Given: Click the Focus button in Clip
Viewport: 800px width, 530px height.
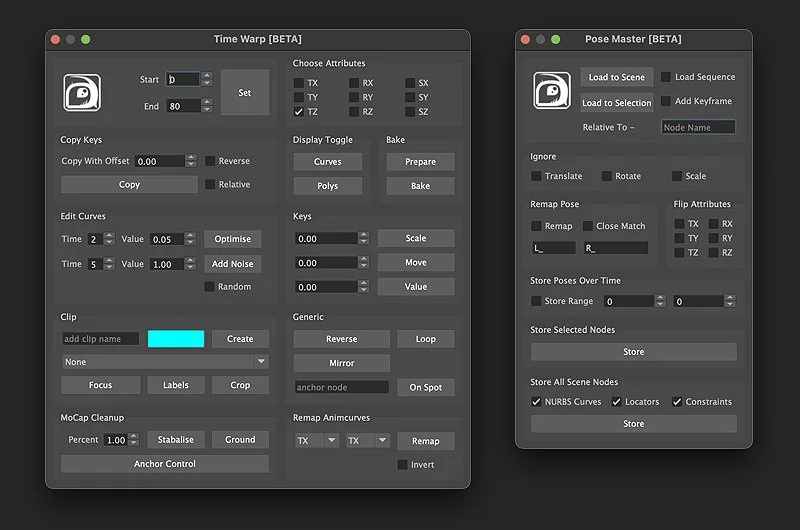Looking at the screenshot, I should [x=101, y=385].
